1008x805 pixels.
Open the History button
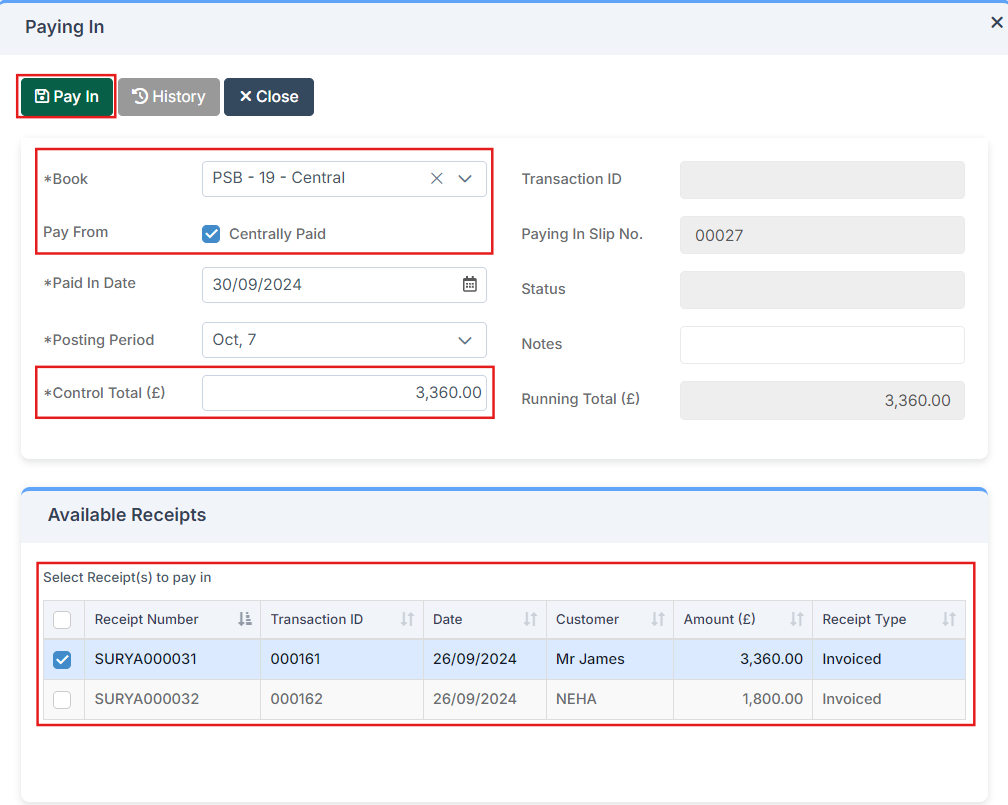(169, 97)
